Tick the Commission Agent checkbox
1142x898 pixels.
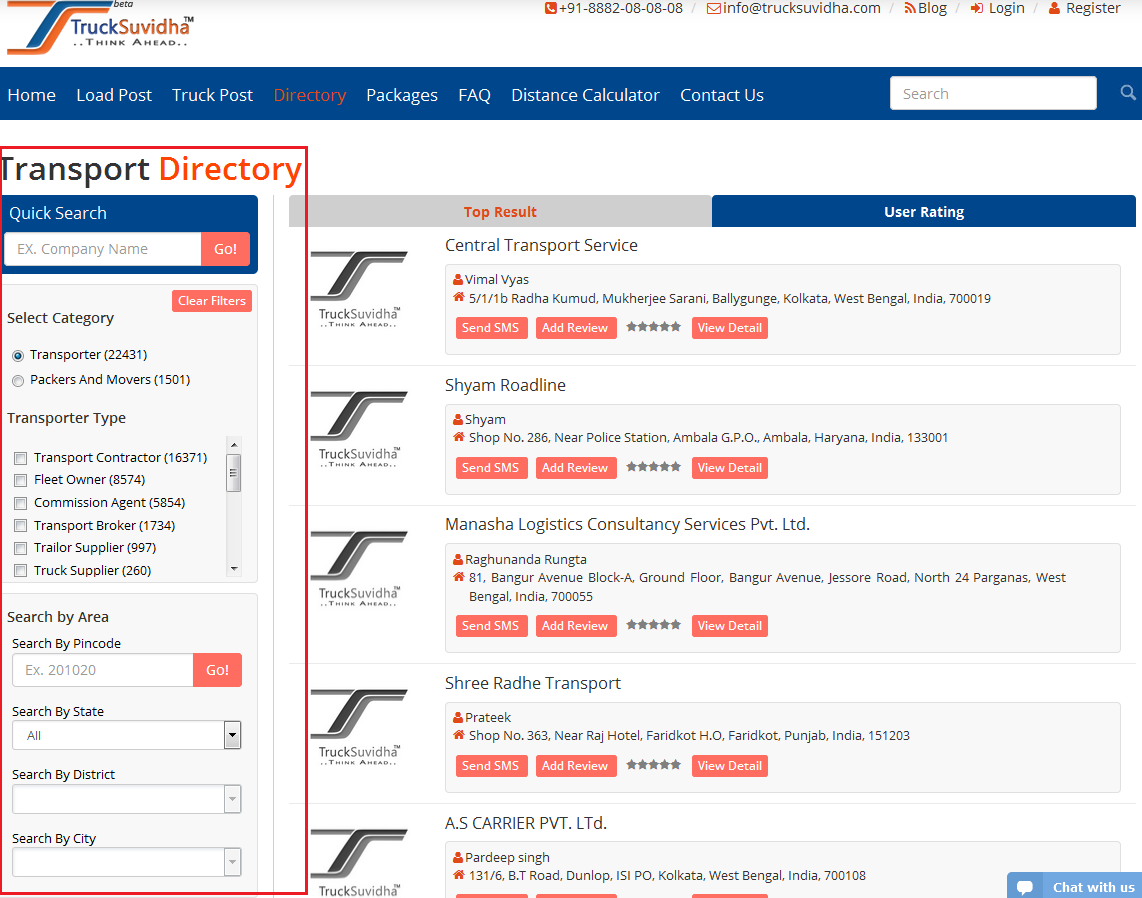click(20, 503)
